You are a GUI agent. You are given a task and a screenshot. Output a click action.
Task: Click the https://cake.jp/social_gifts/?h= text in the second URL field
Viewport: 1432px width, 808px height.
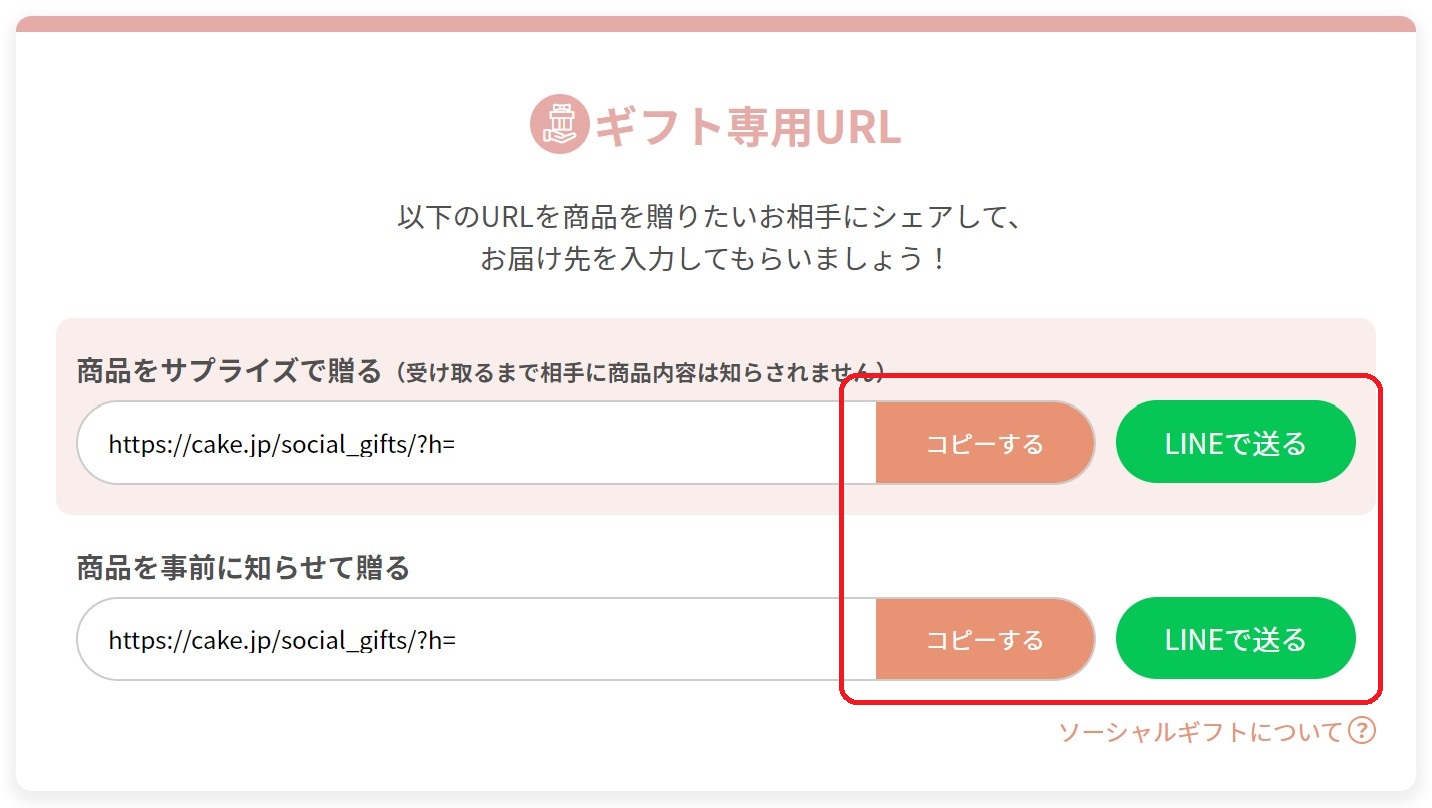coord(282,640)
